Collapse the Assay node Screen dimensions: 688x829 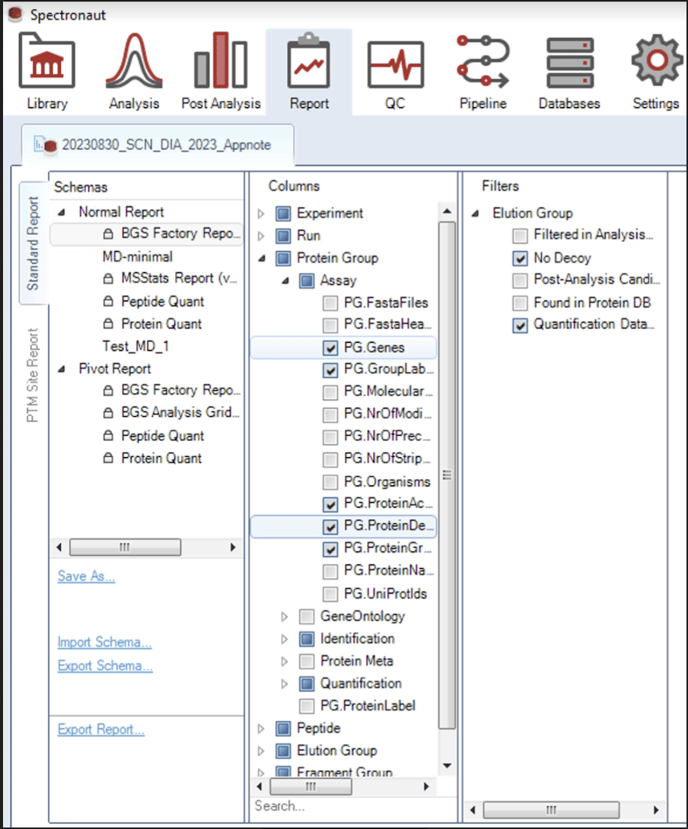tap(286, 281)
